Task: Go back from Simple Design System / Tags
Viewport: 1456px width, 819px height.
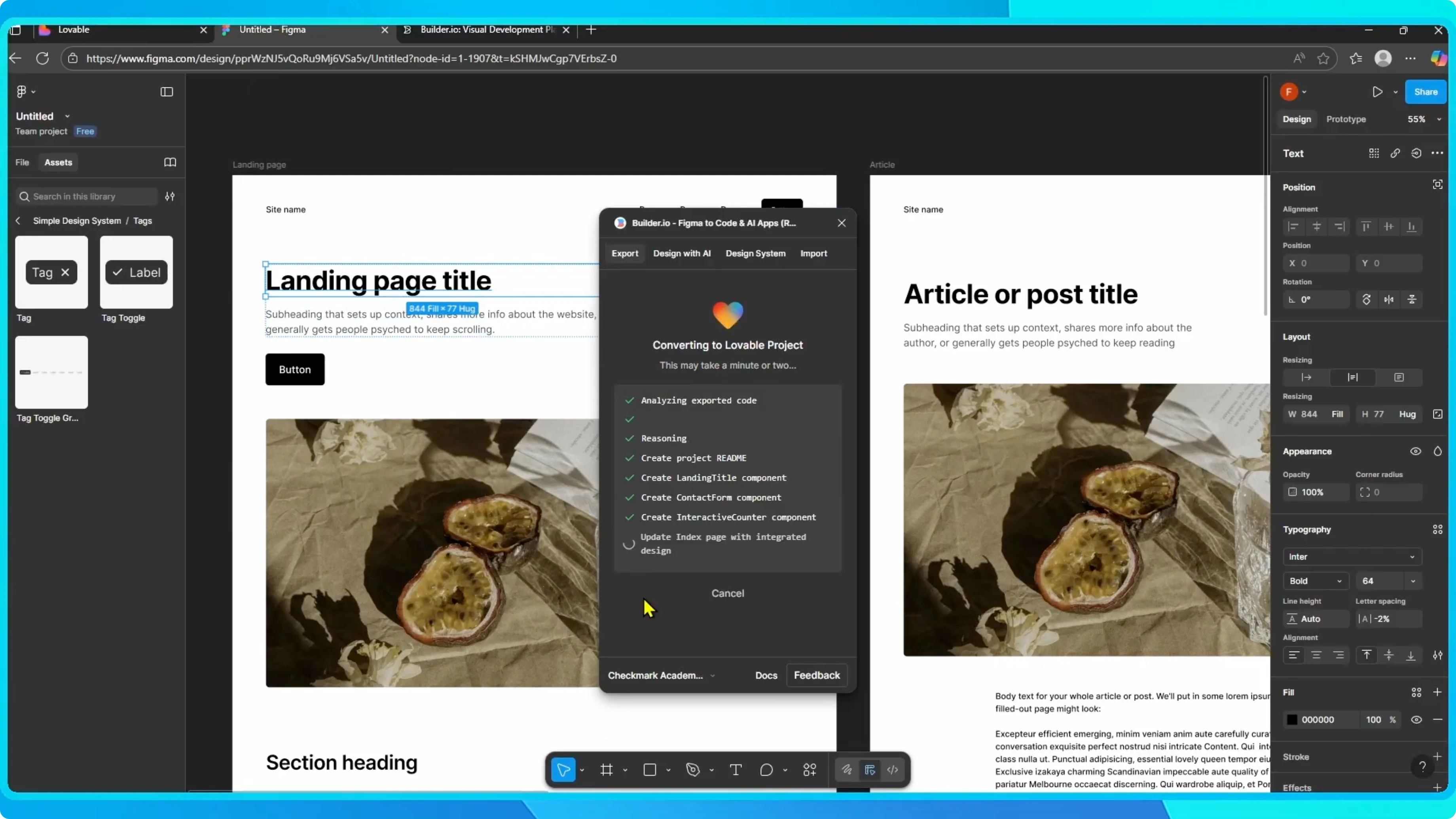Action: [18, 220]
